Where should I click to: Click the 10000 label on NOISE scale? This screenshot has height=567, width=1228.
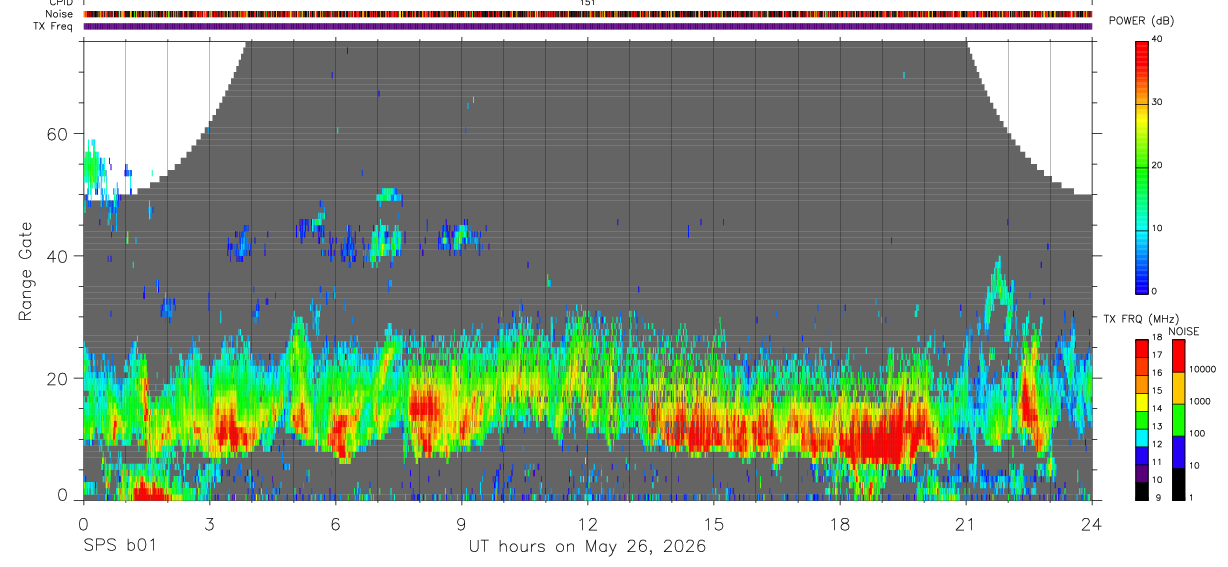1202,369
